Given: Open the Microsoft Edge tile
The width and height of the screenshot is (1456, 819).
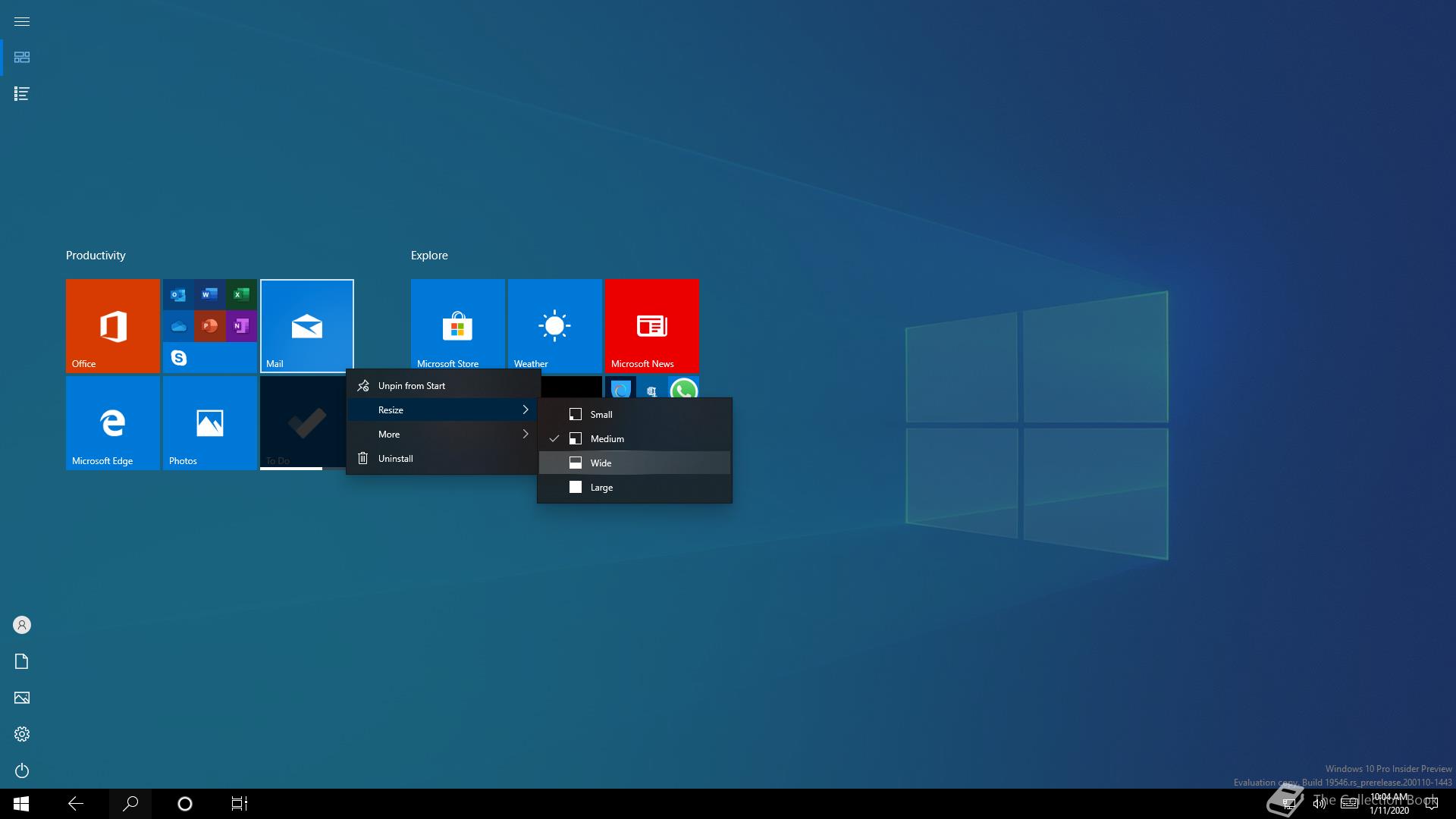Looking at the screenshot, I should tap(113, 423).
